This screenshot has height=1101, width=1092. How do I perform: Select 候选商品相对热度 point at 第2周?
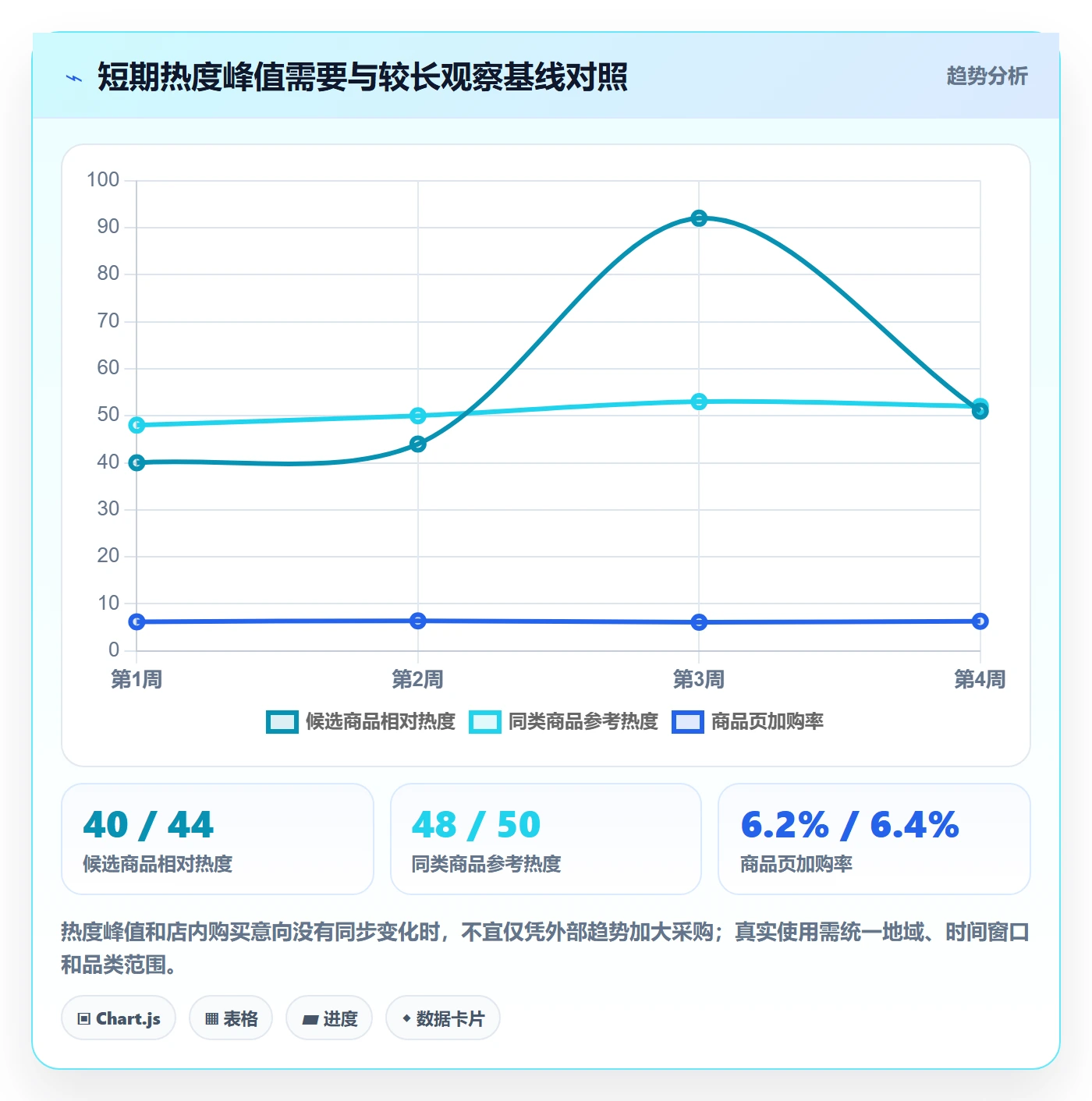pos(418,444)
